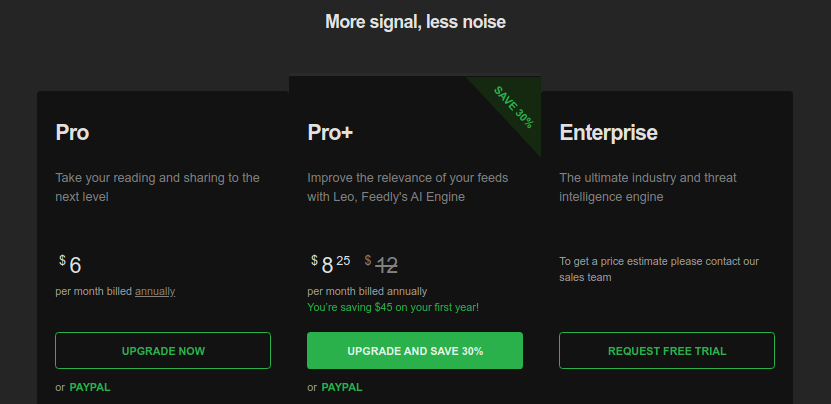831x404 pixels.
Task: Click the Pro plan description text
Action: [x=157, y=187]
